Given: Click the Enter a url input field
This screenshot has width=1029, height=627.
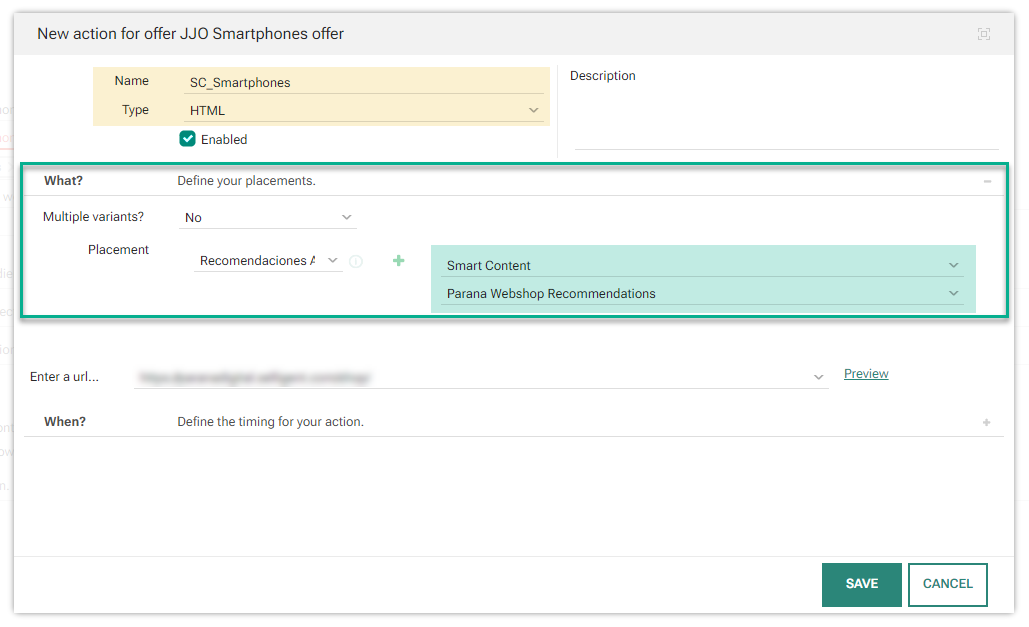Looking at the screenshot, I should tap(470, 377).
